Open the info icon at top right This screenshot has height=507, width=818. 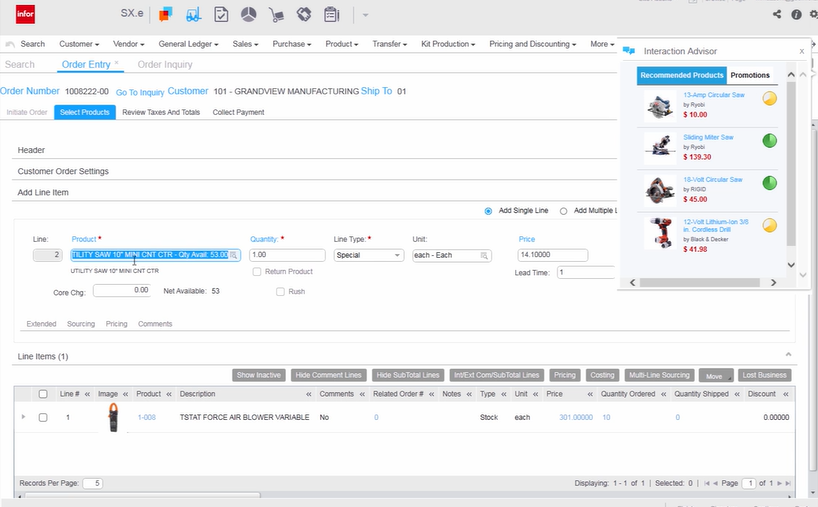coord(796,15)
